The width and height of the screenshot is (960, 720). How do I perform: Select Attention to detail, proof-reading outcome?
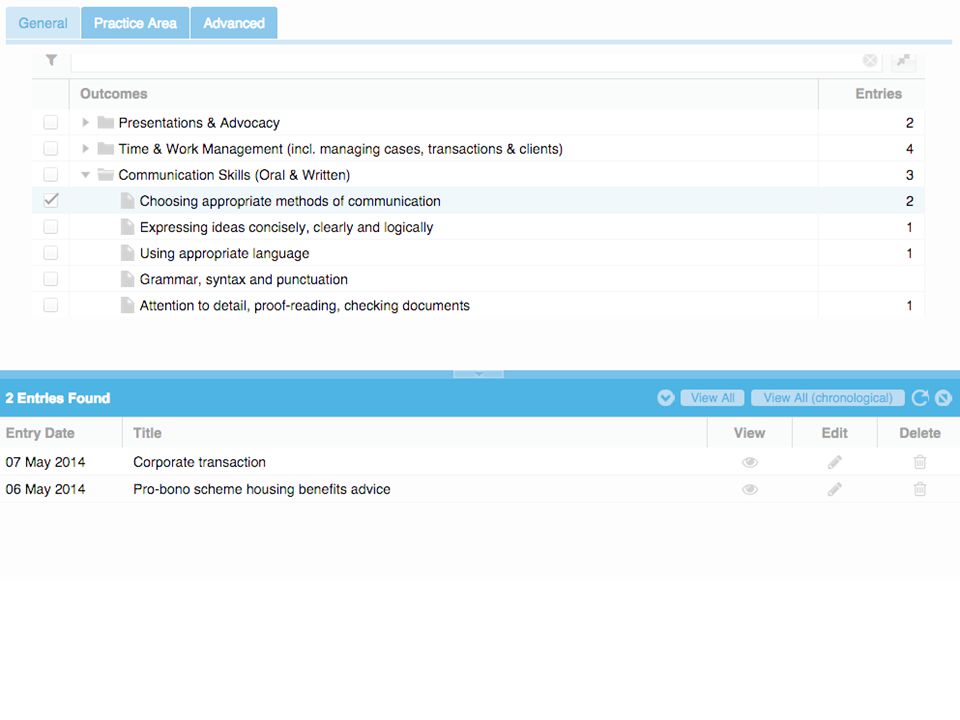pyautogui.click(x=304, y=306)
